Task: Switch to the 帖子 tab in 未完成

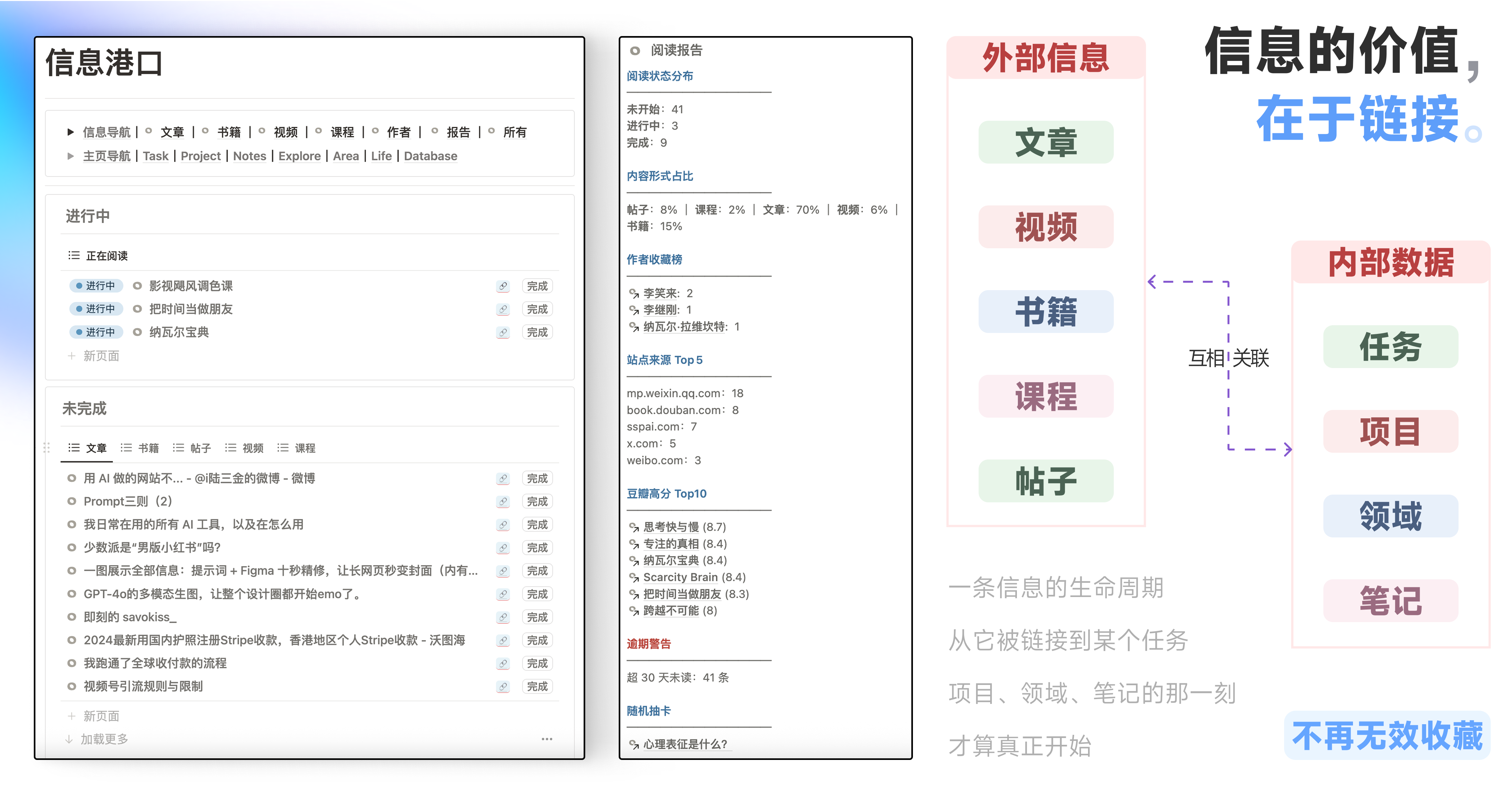Action: 192,449
